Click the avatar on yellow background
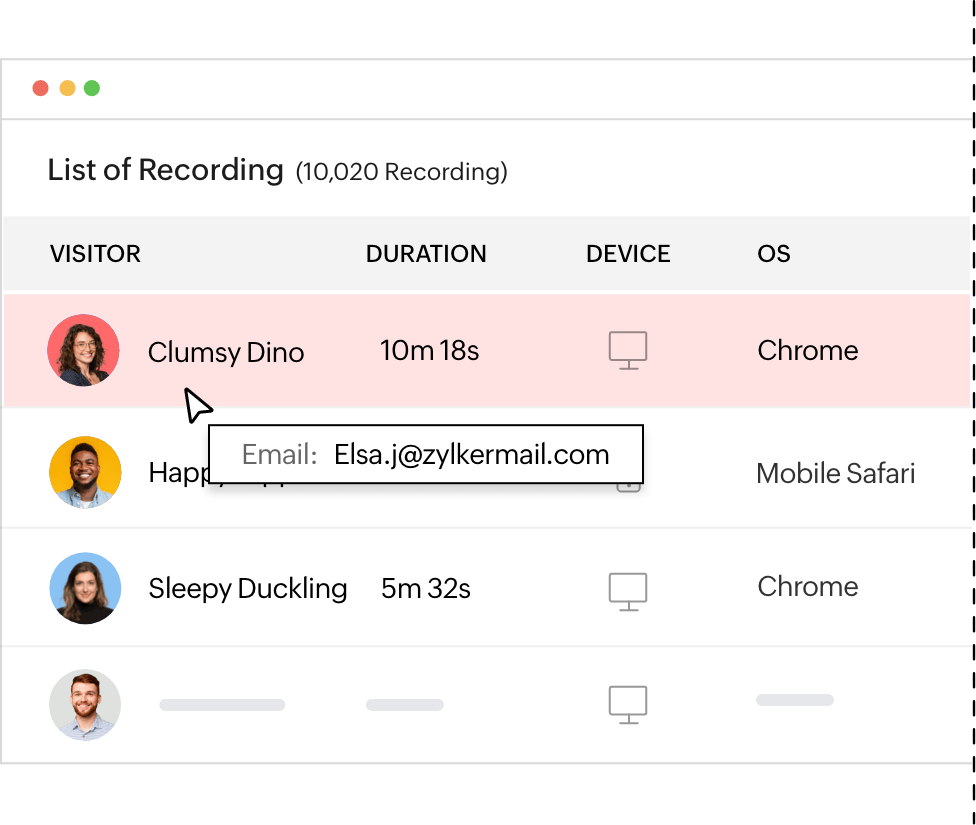The height and width of the screenshot is (825, 976). (85, 472)
